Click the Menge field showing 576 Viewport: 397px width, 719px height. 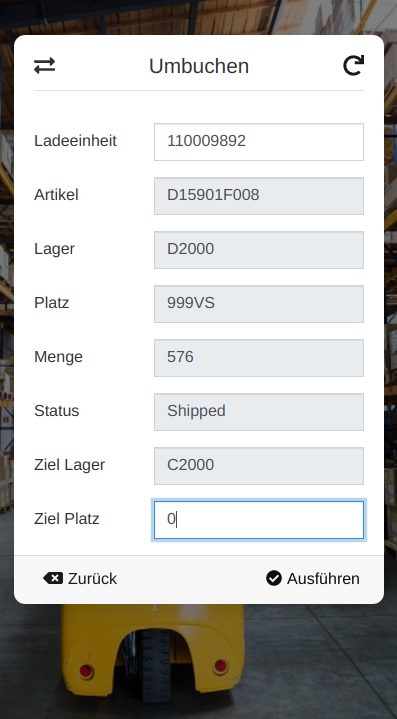click(259, 358)
